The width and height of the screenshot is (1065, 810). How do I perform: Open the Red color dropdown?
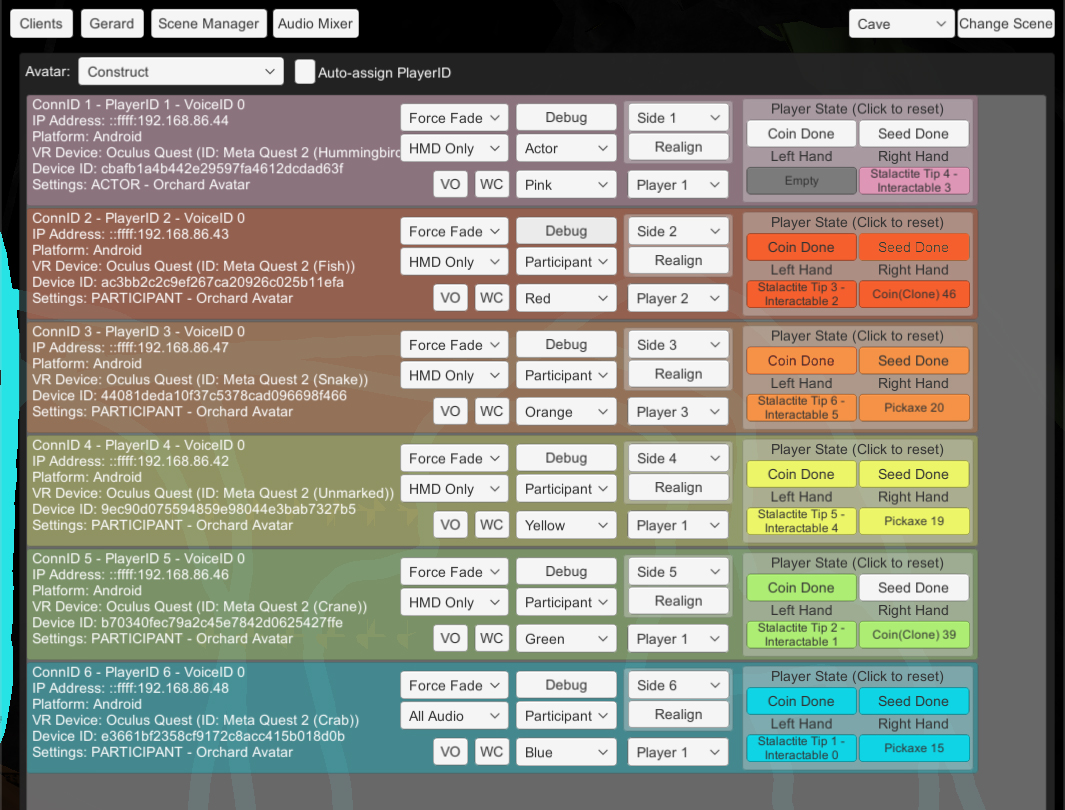tap(566, 298)
